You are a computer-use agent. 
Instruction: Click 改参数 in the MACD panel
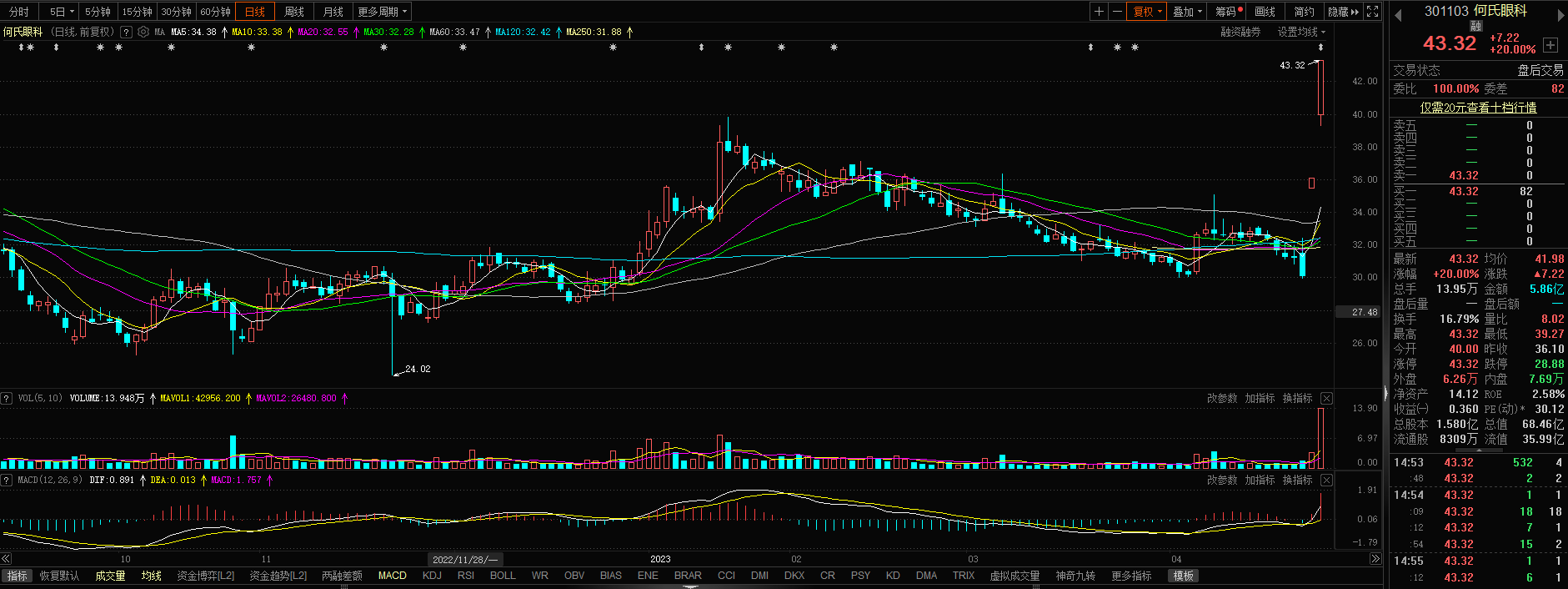point(1221,481)
